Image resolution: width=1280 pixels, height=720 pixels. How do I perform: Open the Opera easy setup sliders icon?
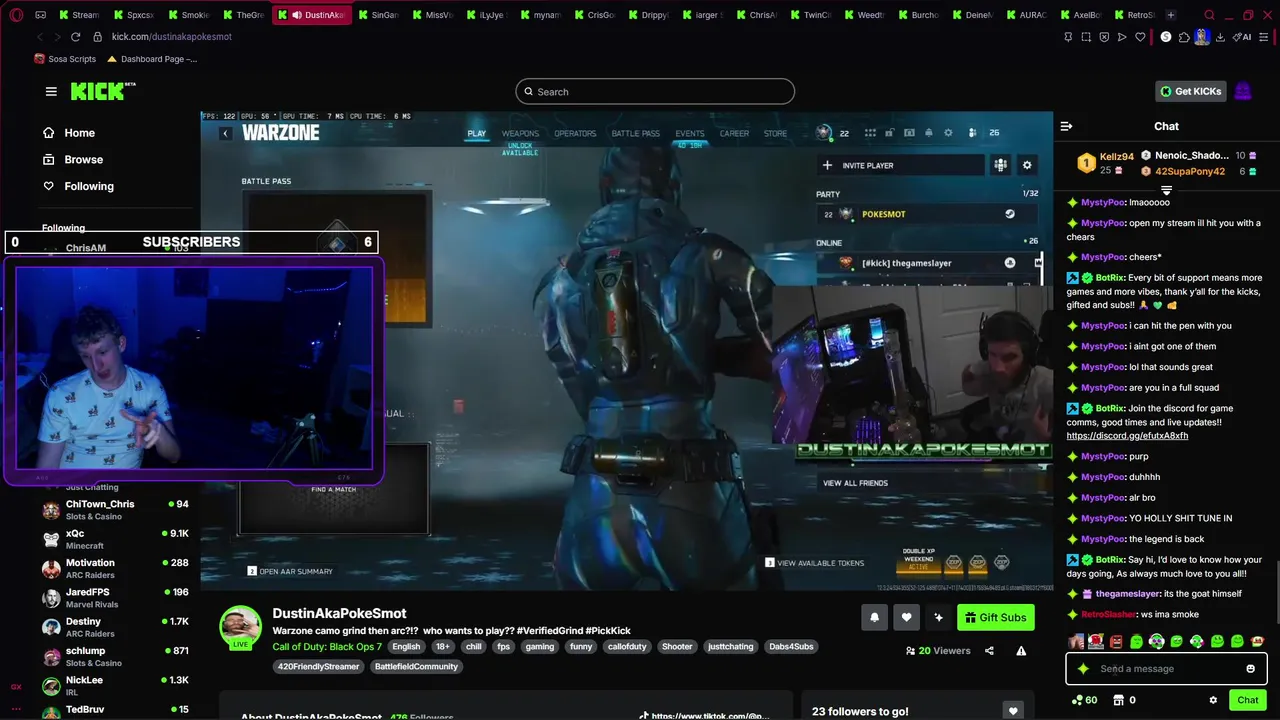(x=1265, y=37)
